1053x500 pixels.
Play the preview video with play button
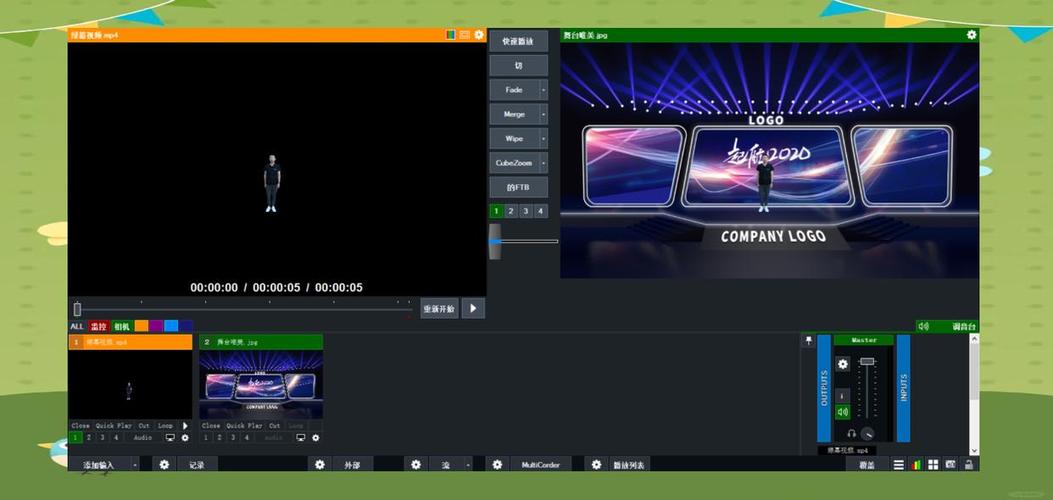pyautogui.click(x=473, y=309)
